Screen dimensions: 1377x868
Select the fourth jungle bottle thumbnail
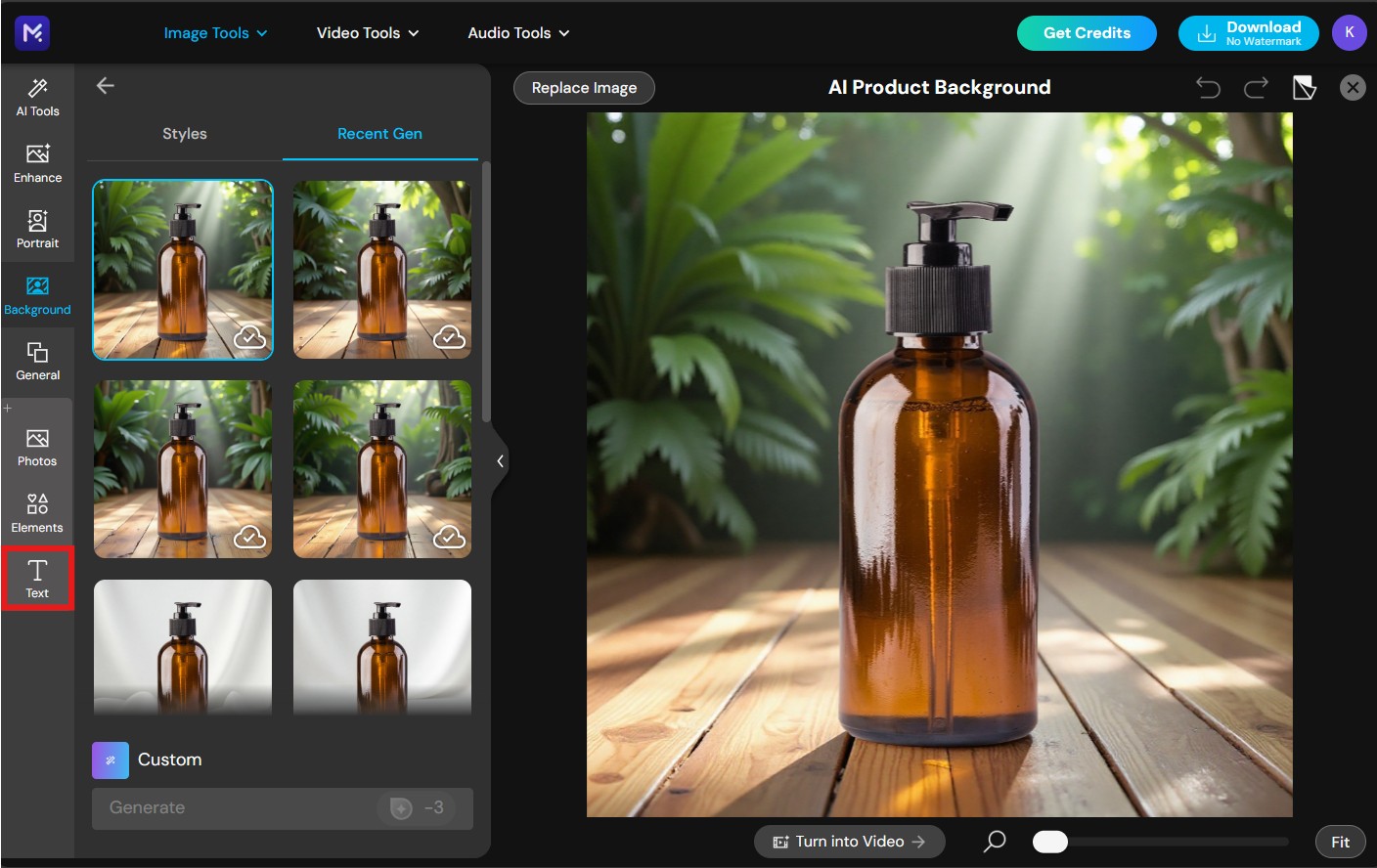point(382,469)
